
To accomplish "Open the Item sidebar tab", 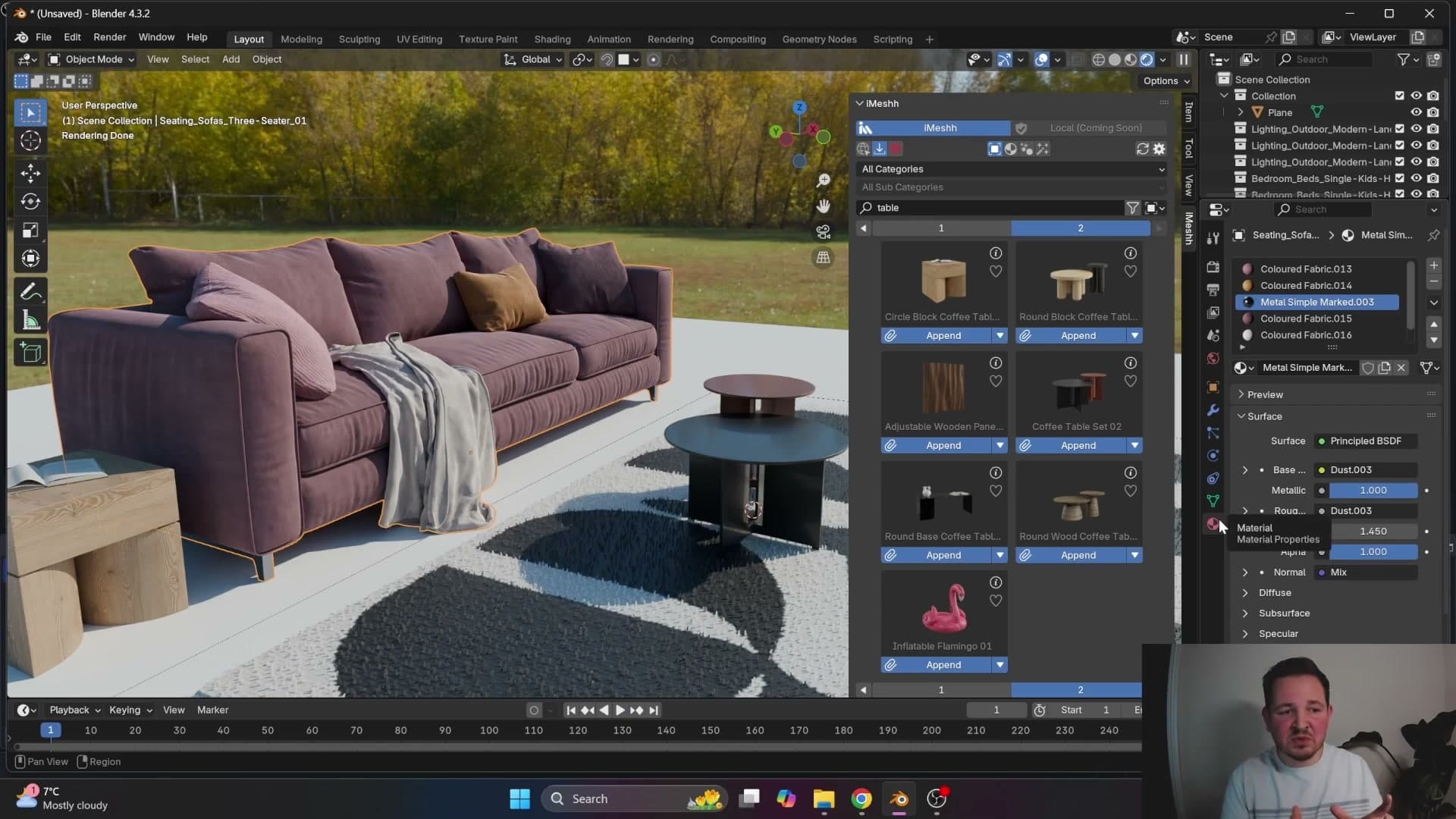I will coord(1188,111).
